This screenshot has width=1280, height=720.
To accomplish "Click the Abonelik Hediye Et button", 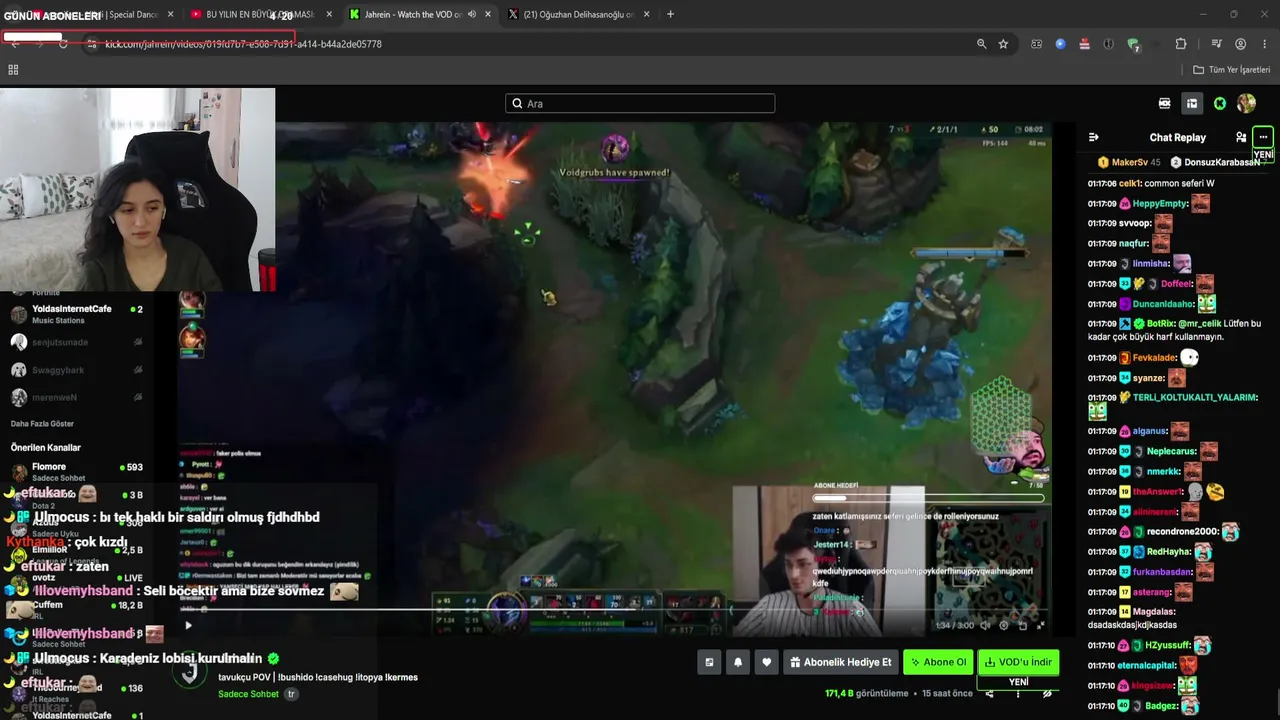I will coord(840,662).
